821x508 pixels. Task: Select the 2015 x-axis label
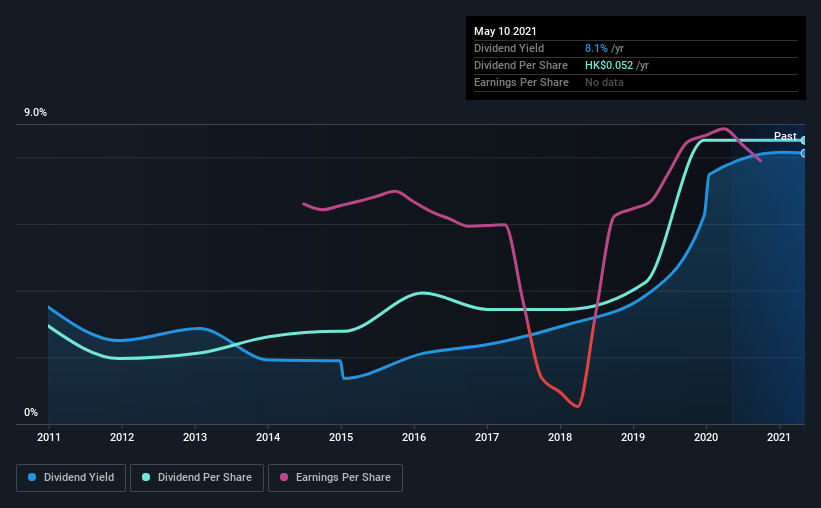point(341,437)
